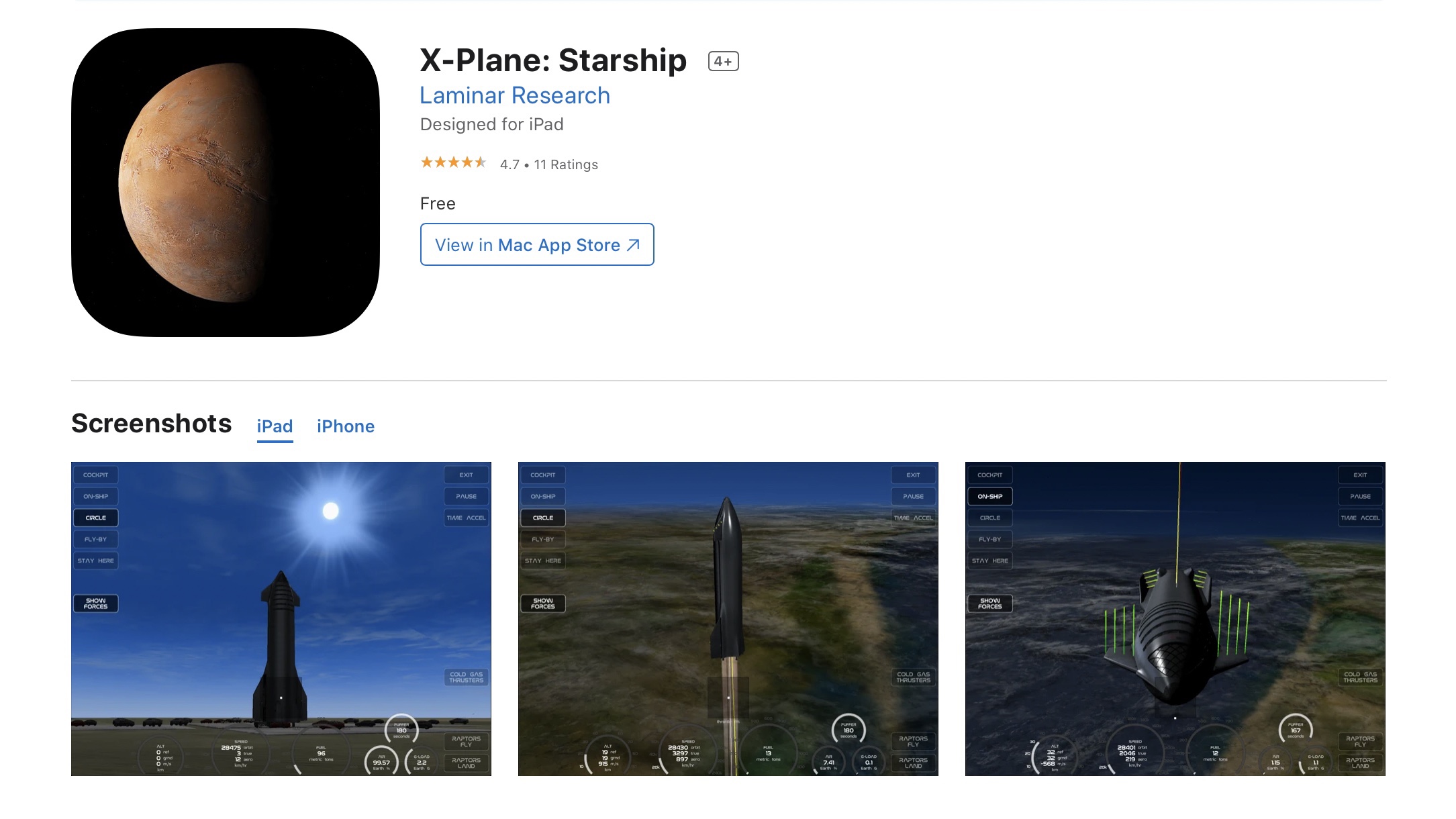1456x819 pixels.
Task: Click RAPTORS LAND button in first screenshot
Action: [466, 763]
